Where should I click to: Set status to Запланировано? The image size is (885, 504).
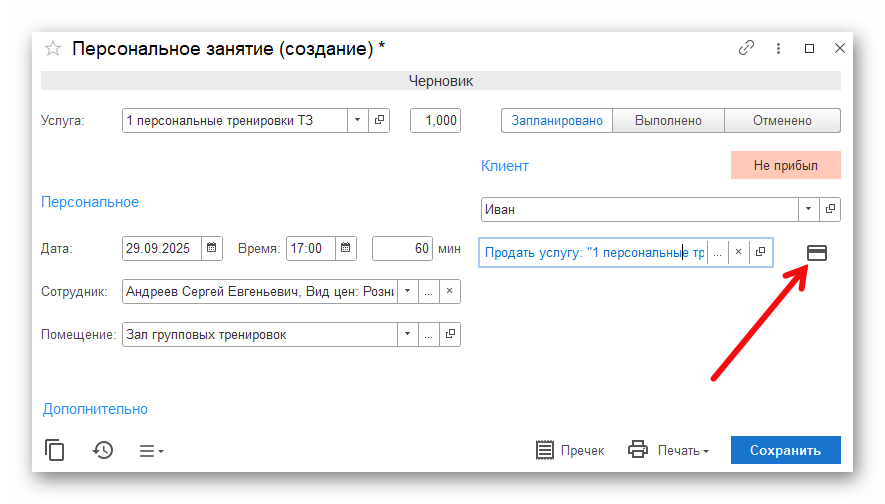coord(557,121)
